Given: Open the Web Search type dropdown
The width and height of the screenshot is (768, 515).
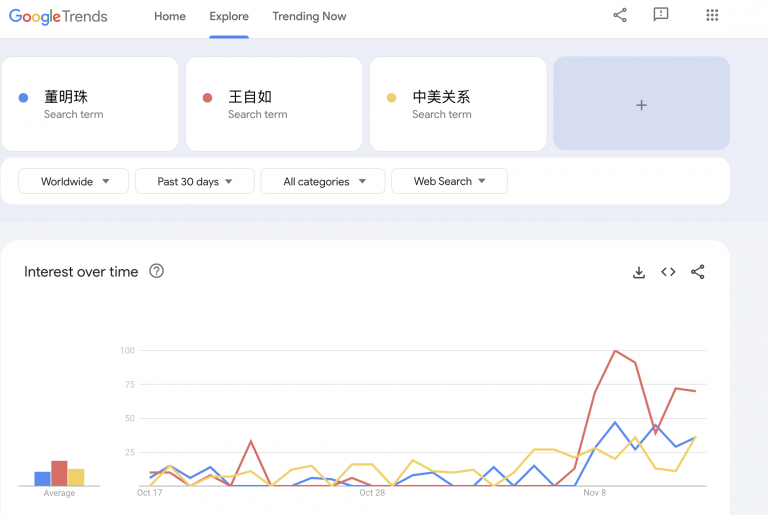Looking at the screenshot, I should tap(449, 181).
